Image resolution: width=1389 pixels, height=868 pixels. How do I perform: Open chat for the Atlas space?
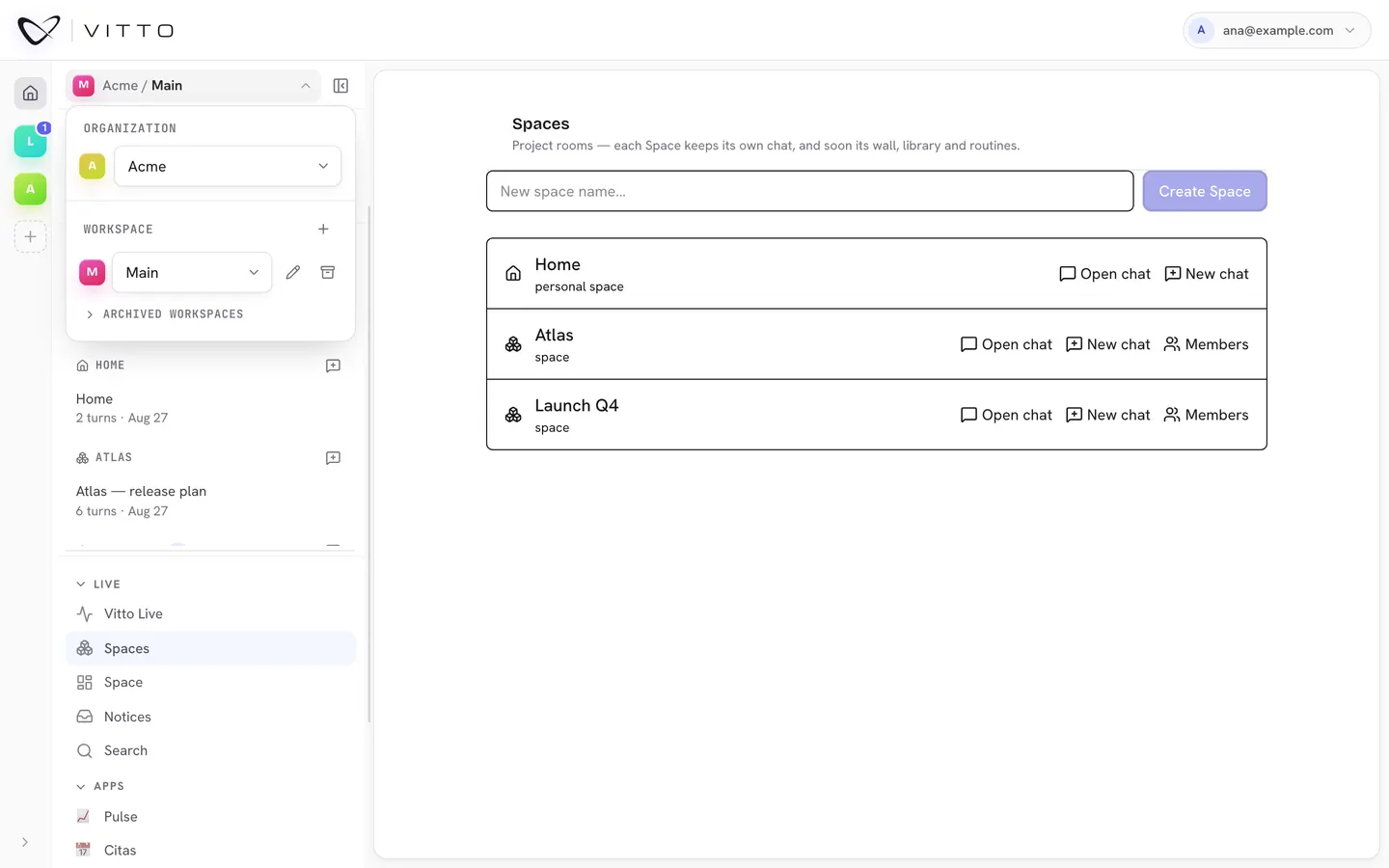(1006, 344)
